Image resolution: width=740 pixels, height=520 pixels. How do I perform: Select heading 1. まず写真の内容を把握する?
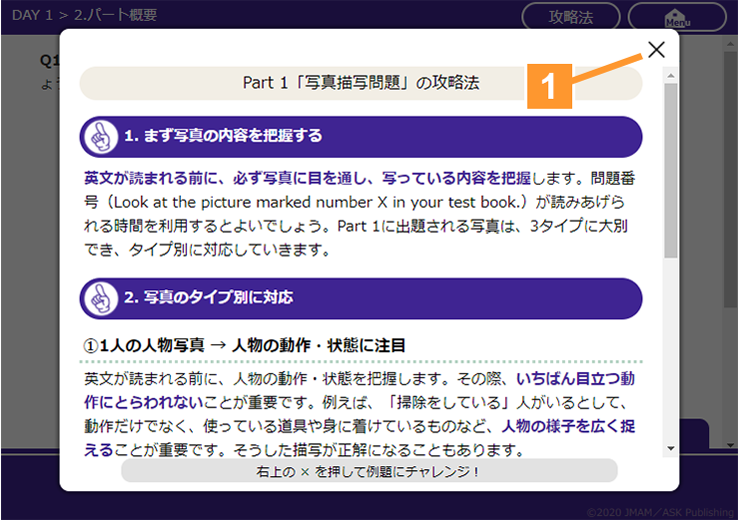click(223, 136)
